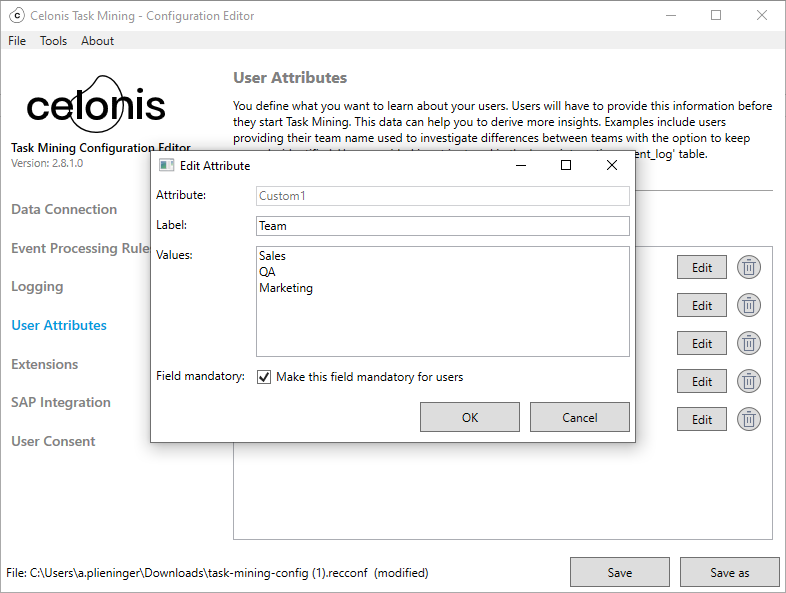The image size is (786, 593).
Task: Click the Label input field containing Team
Action: pos(443,226)
